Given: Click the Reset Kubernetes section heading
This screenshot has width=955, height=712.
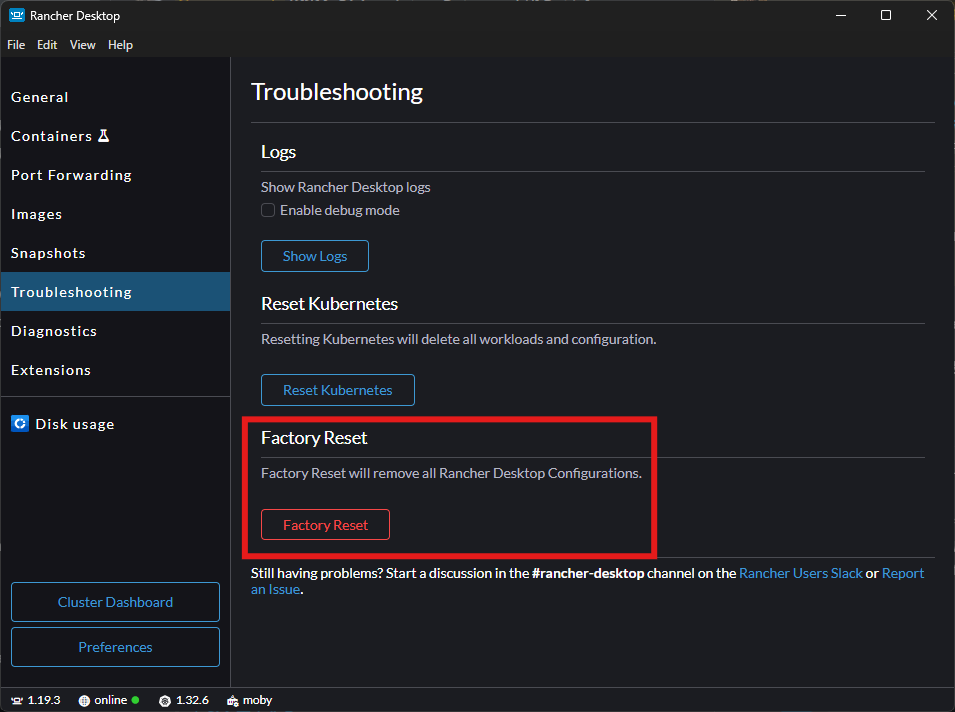Looking at the screenshot, I should click(329, 303).
